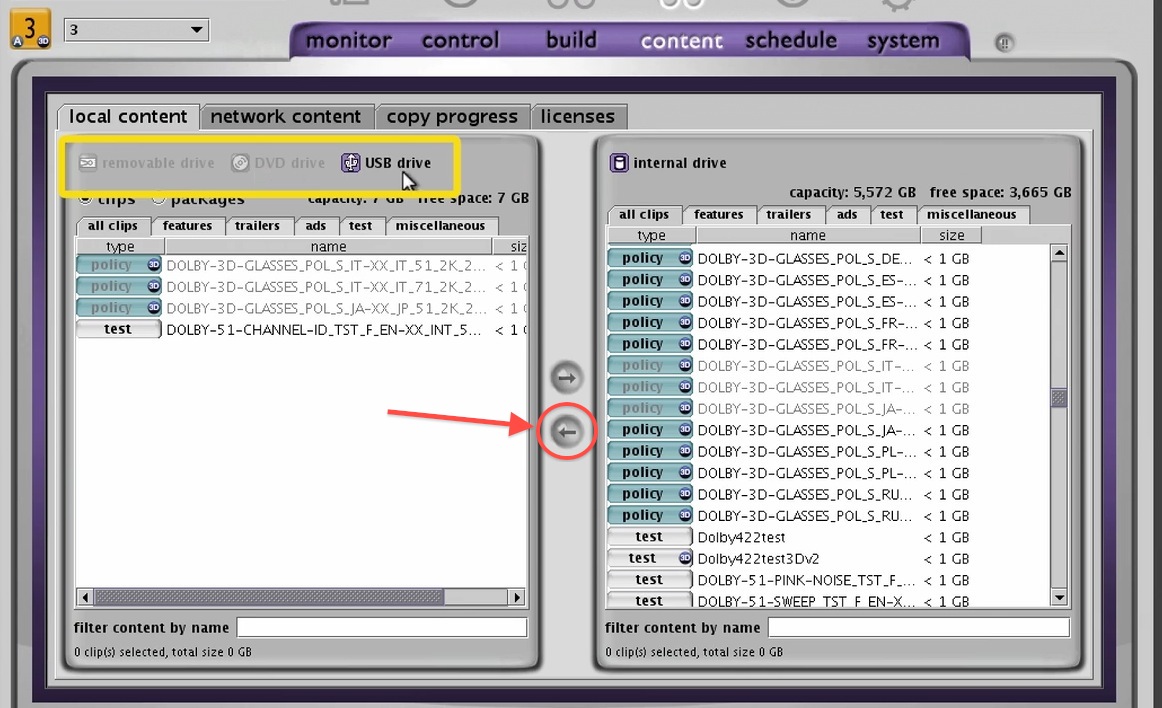This screenshot has width=1162, height=708.
Task: Filter internal drive list by ads
Action: point(847,214)
